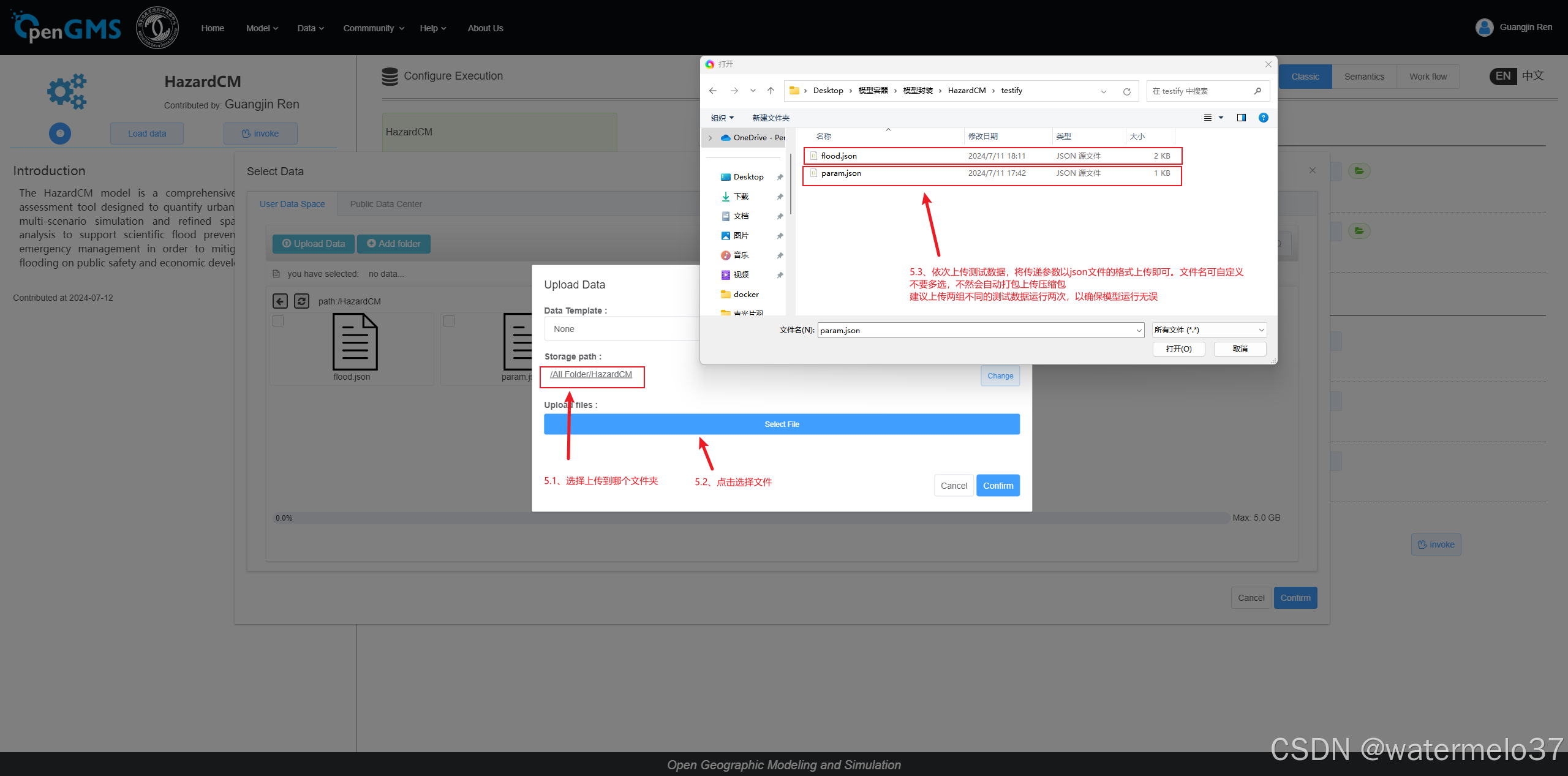1568x776 pixels.
Task: Click the back arrow in file dialog
Action: pos(713,91)
